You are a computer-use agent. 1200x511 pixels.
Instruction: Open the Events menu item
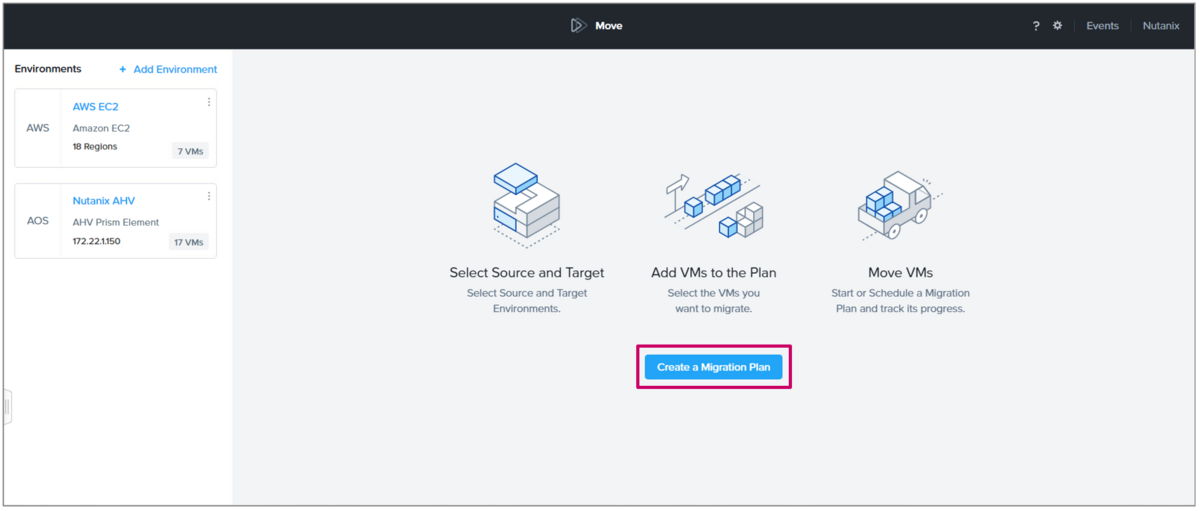1102,26
